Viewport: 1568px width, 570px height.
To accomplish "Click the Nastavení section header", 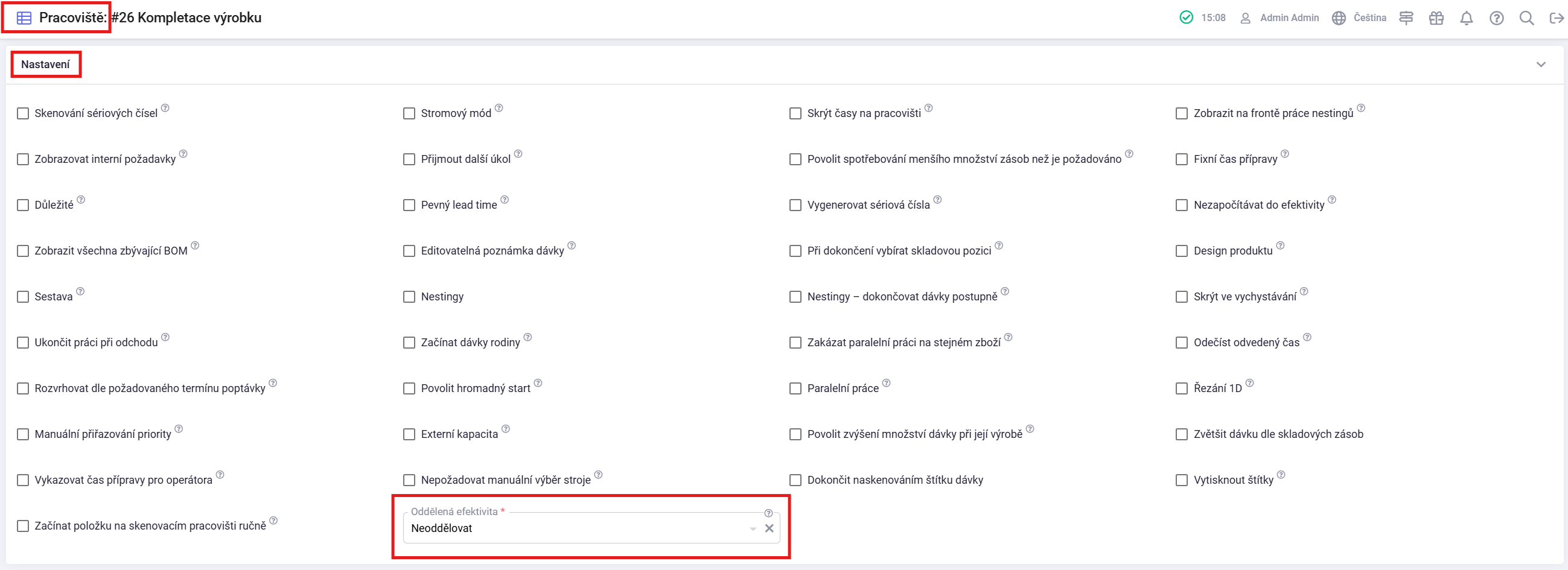I will coord(46,65).
